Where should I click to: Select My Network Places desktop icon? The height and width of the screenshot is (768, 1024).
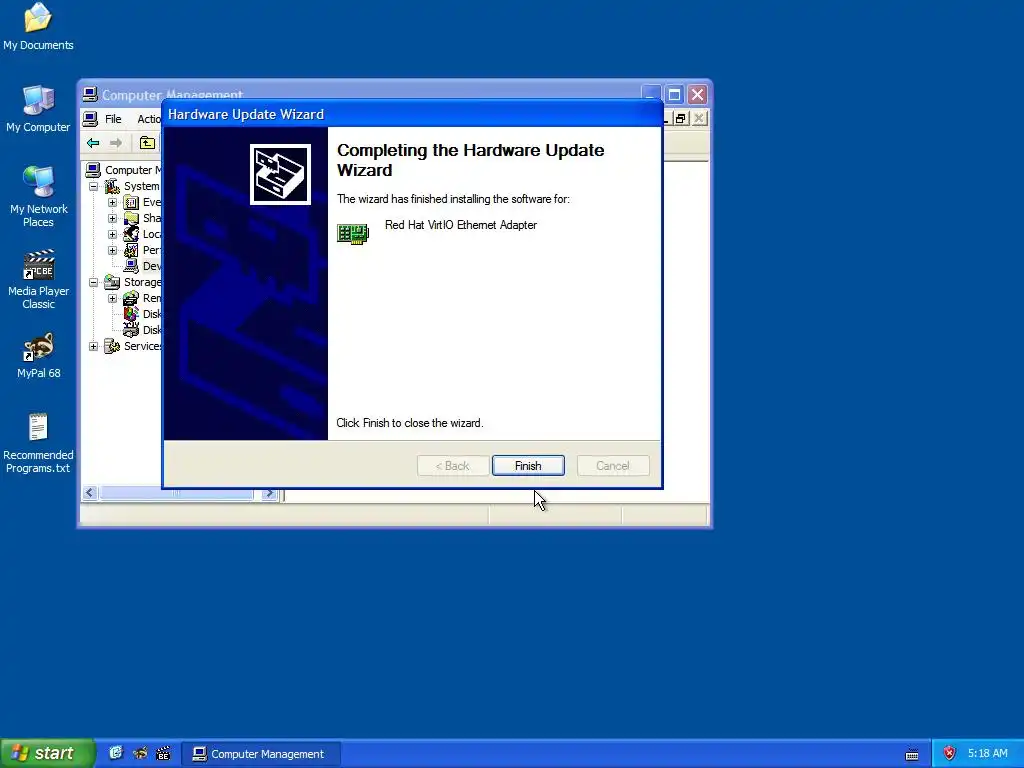[x=38, y=197]
